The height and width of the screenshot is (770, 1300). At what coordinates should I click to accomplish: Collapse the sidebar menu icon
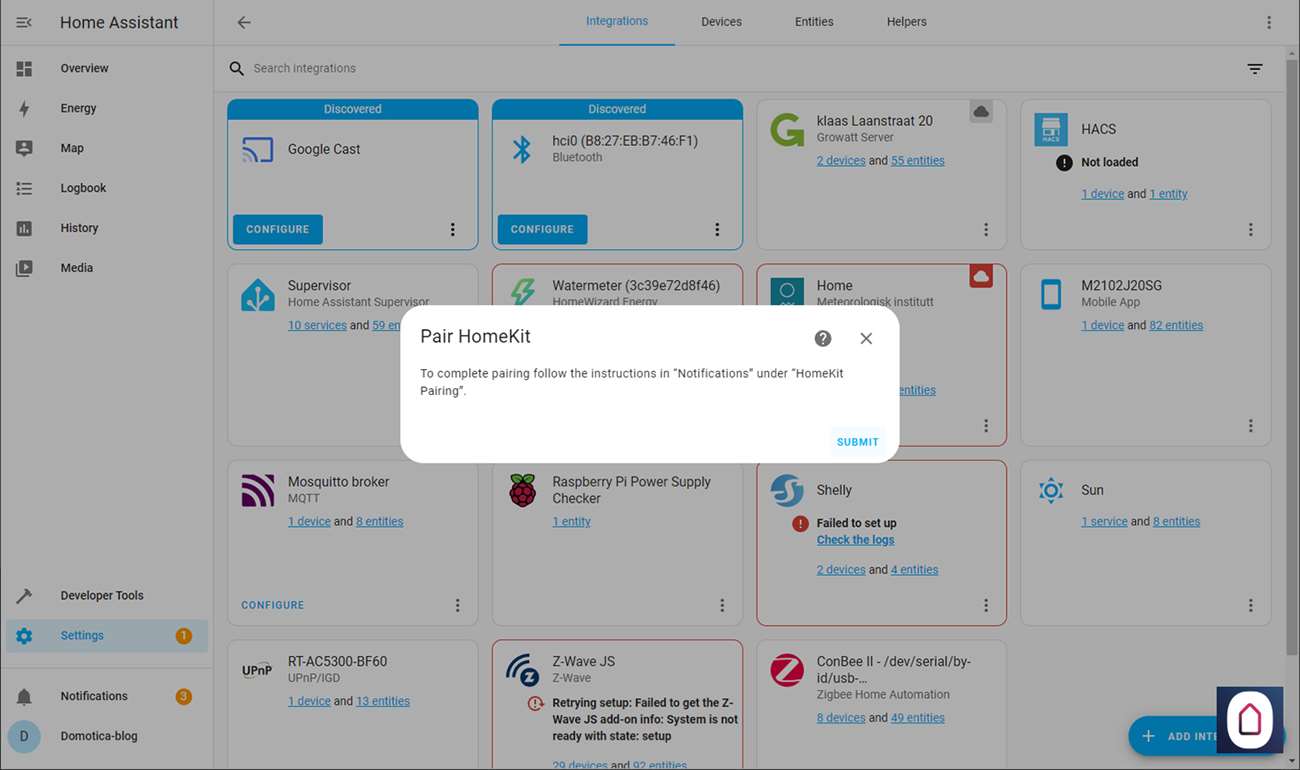click(x=24, y=22)
